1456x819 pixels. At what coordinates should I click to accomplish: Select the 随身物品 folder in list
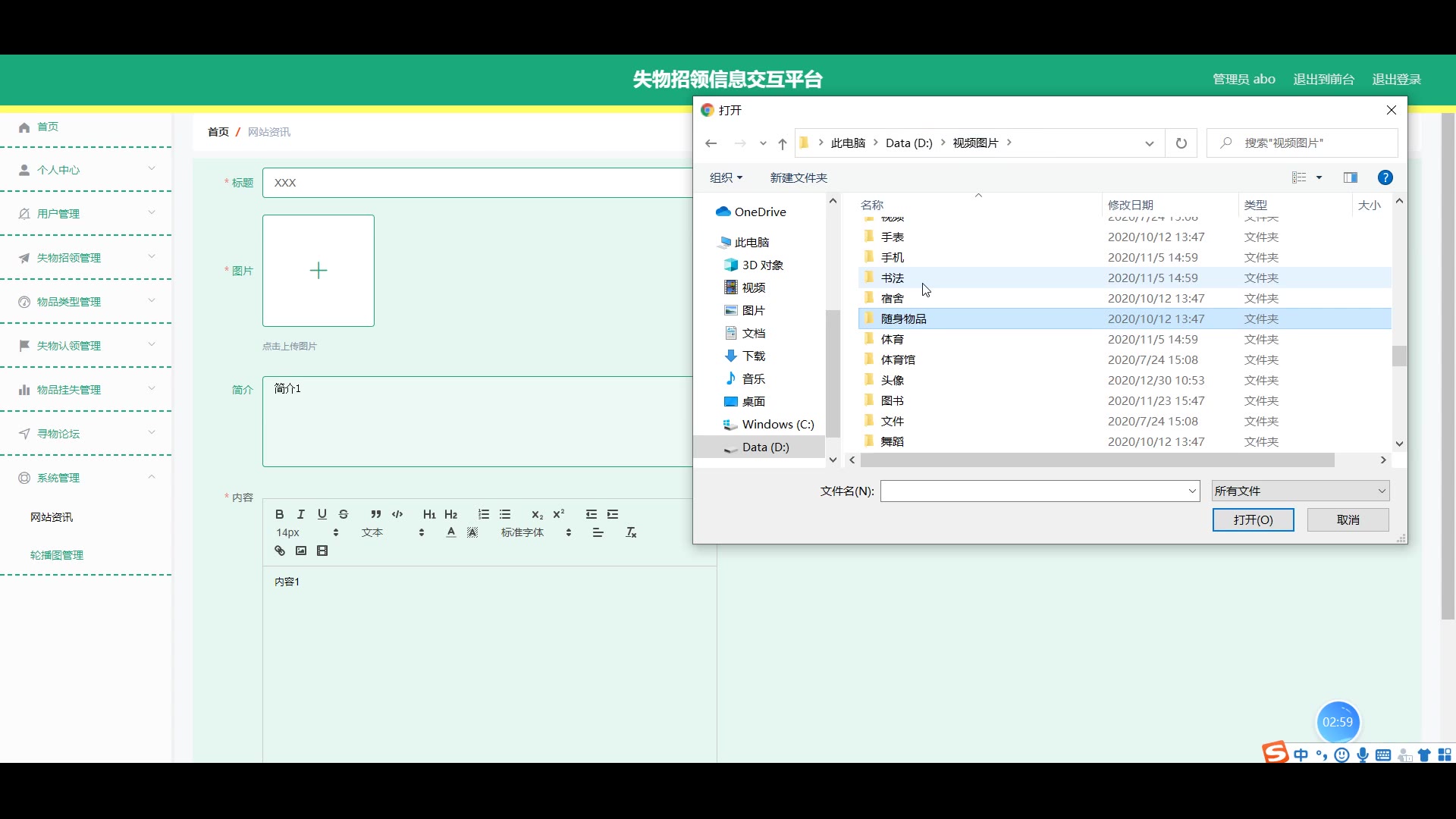point(904,318)
